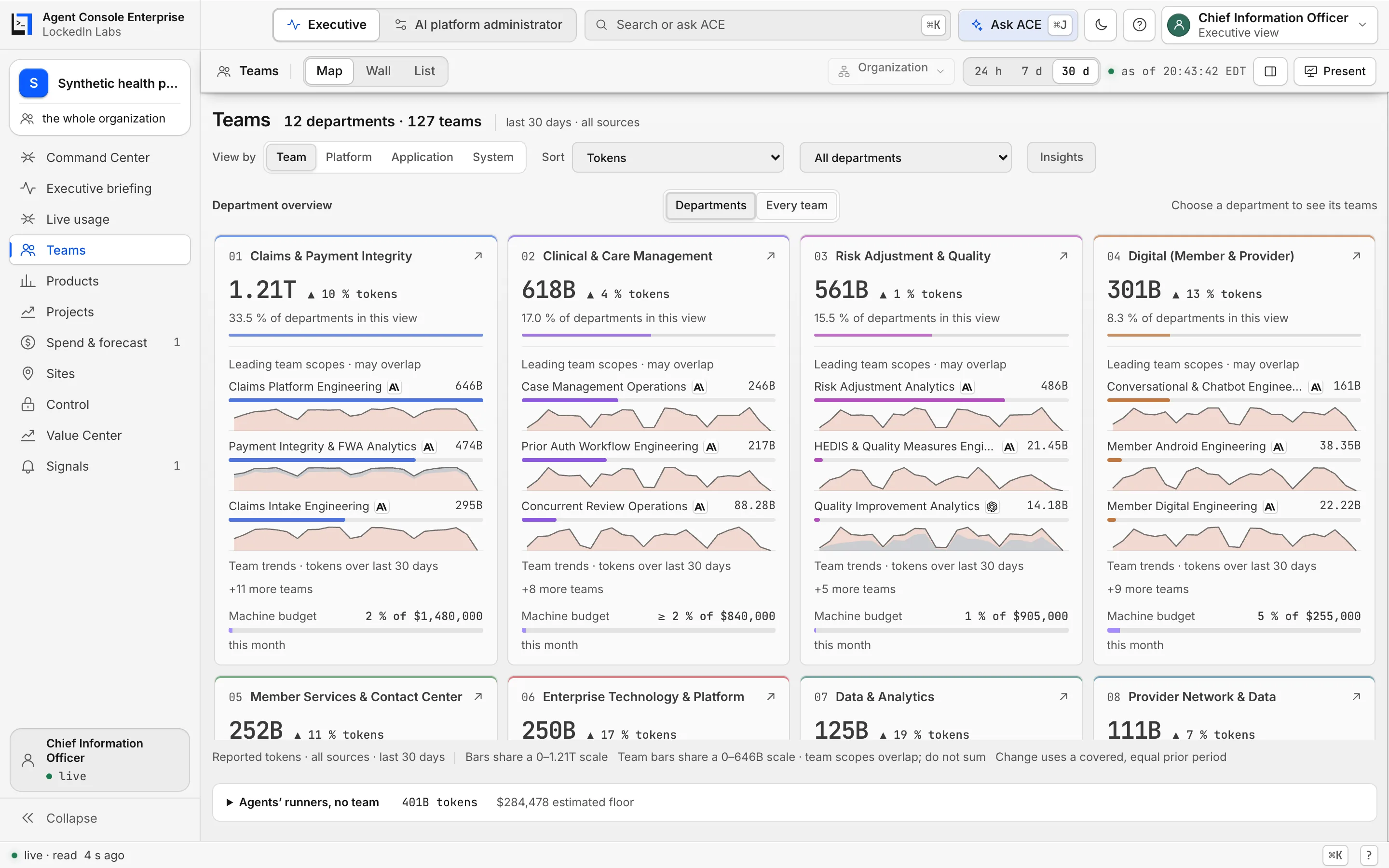Open Risk Adjustment & Quality arrow icon
The height and width of the screenshot is (868, 1389).
tap(1063, 256)
